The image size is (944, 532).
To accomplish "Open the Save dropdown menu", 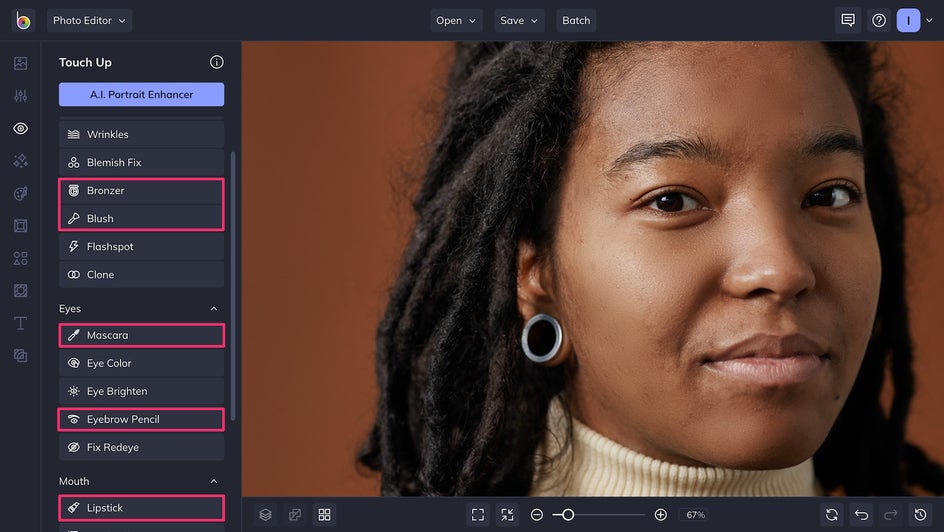I will tap(519, 20).
